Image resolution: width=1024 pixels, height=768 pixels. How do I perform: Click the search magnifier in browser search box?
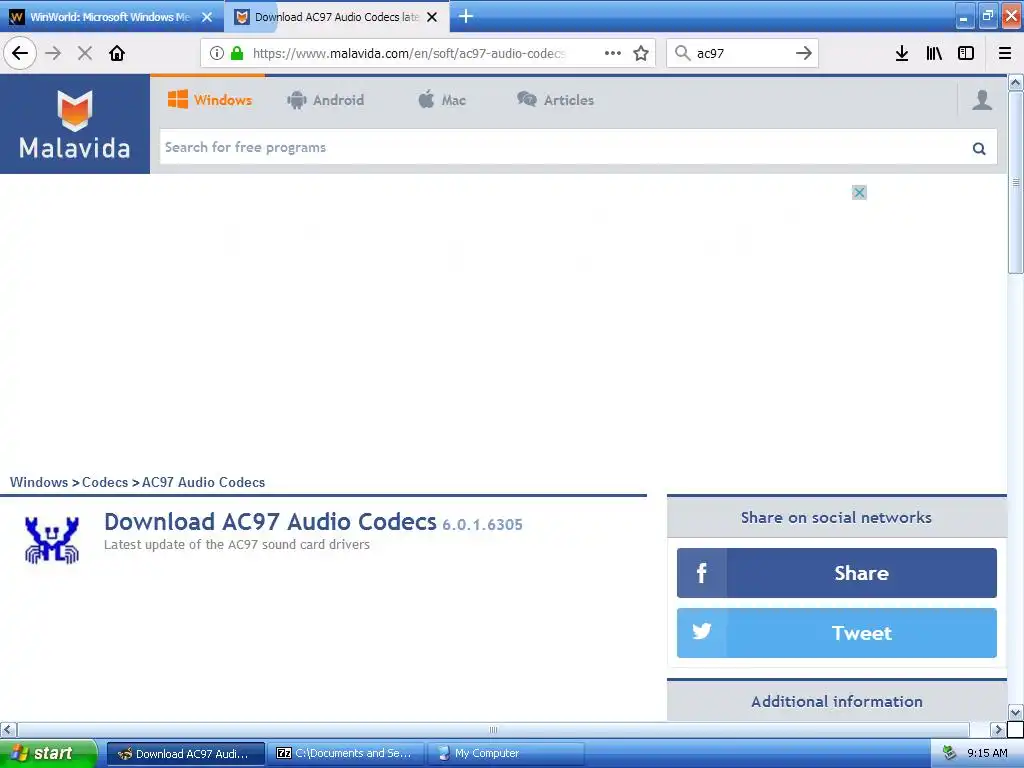(682, 53)
